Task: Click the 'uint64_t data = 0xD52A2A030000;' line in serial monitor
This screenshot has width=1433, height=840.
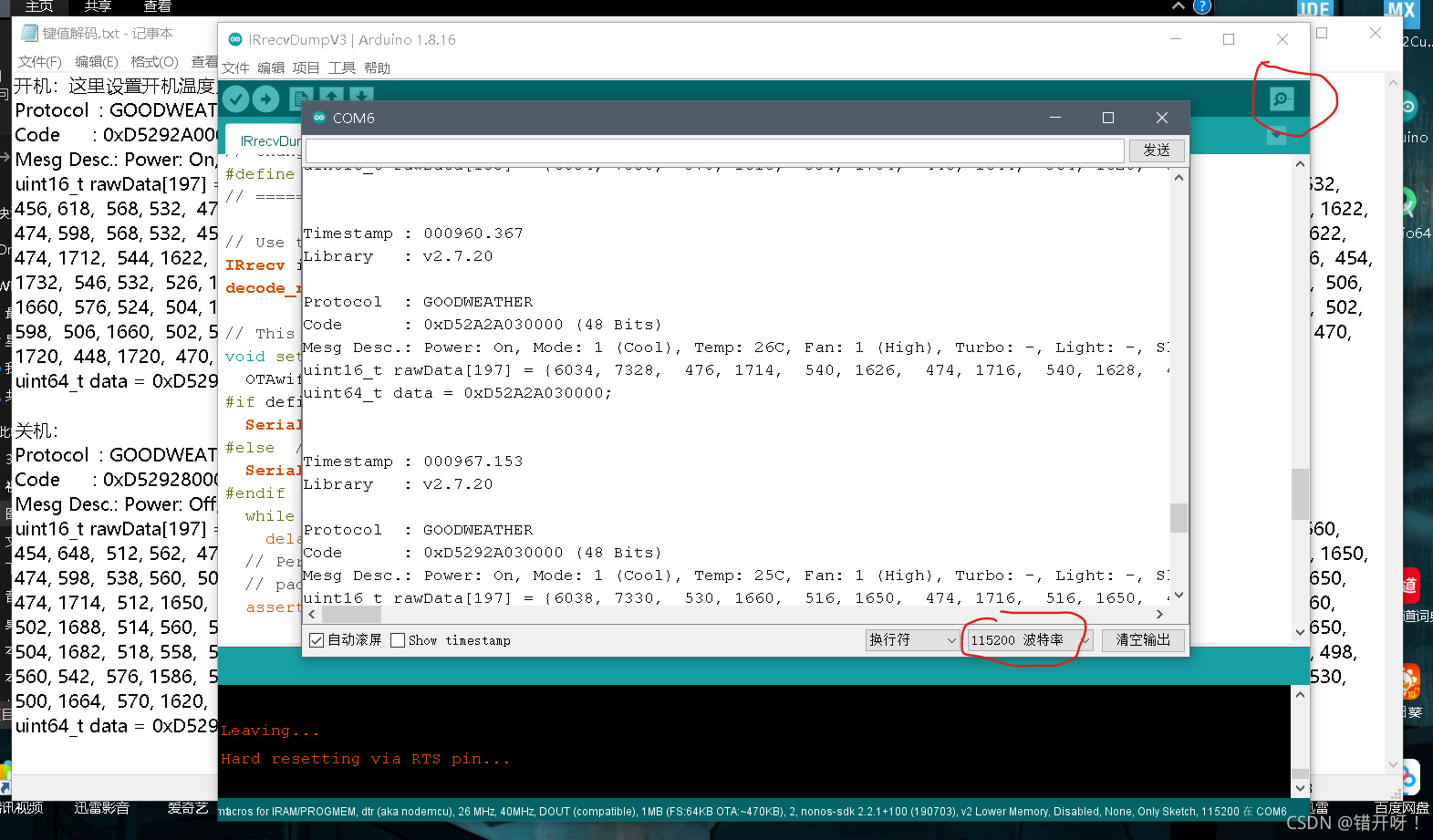Action: [x=458, y=393]
